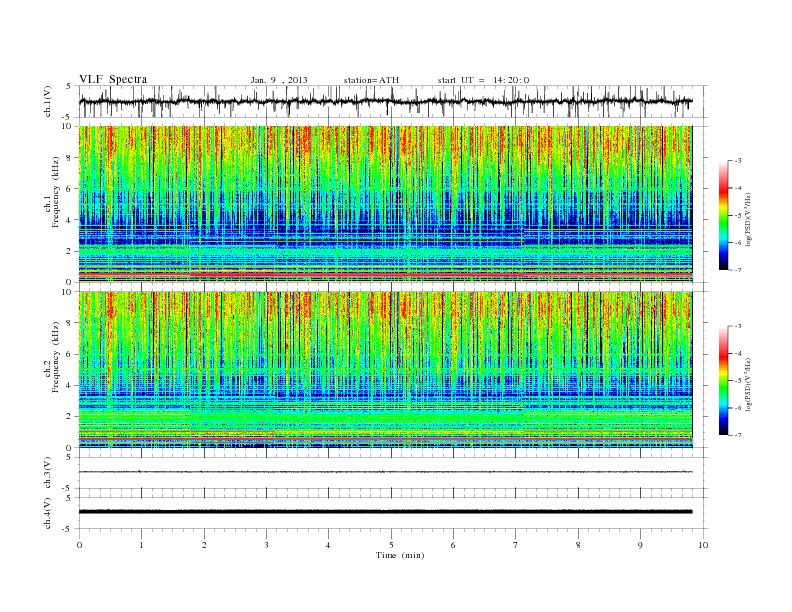Click tick label "8" on the Time axis
This screenshot has width=792, height=612.
pyautogui.click(x=578, y=545)
